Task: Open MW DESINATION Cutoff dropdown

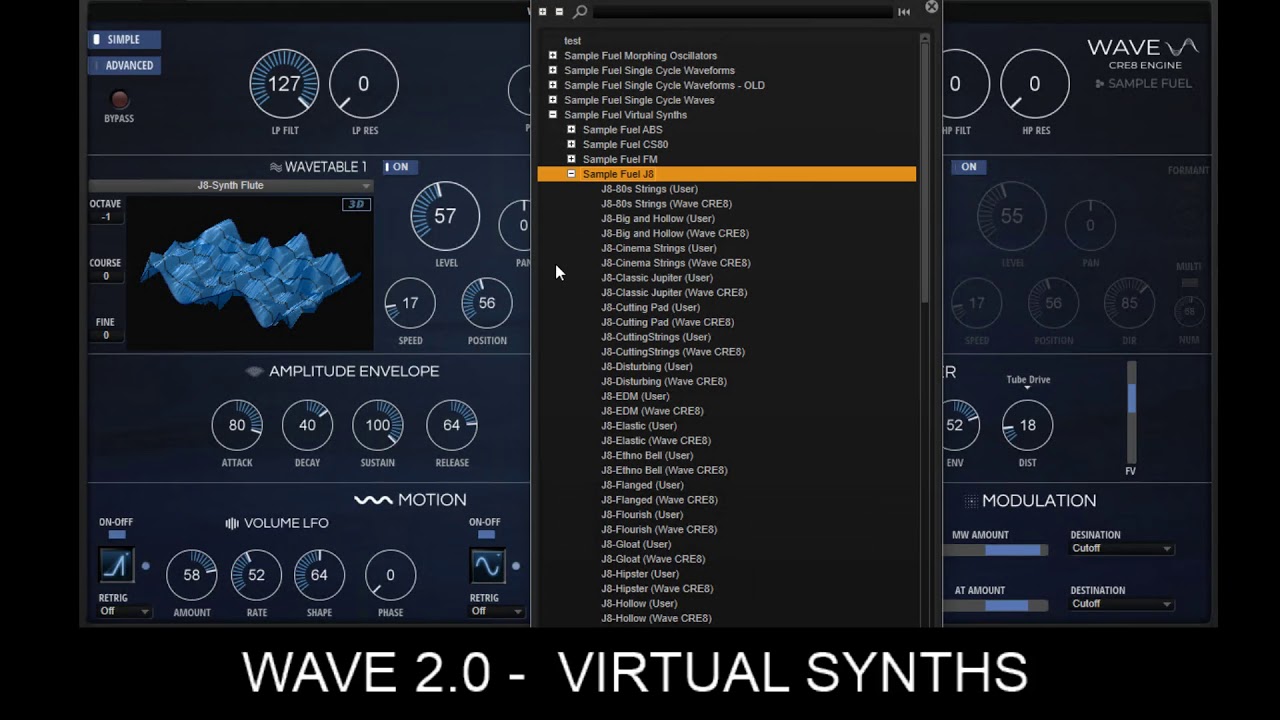Action: tap(1121, 548)
